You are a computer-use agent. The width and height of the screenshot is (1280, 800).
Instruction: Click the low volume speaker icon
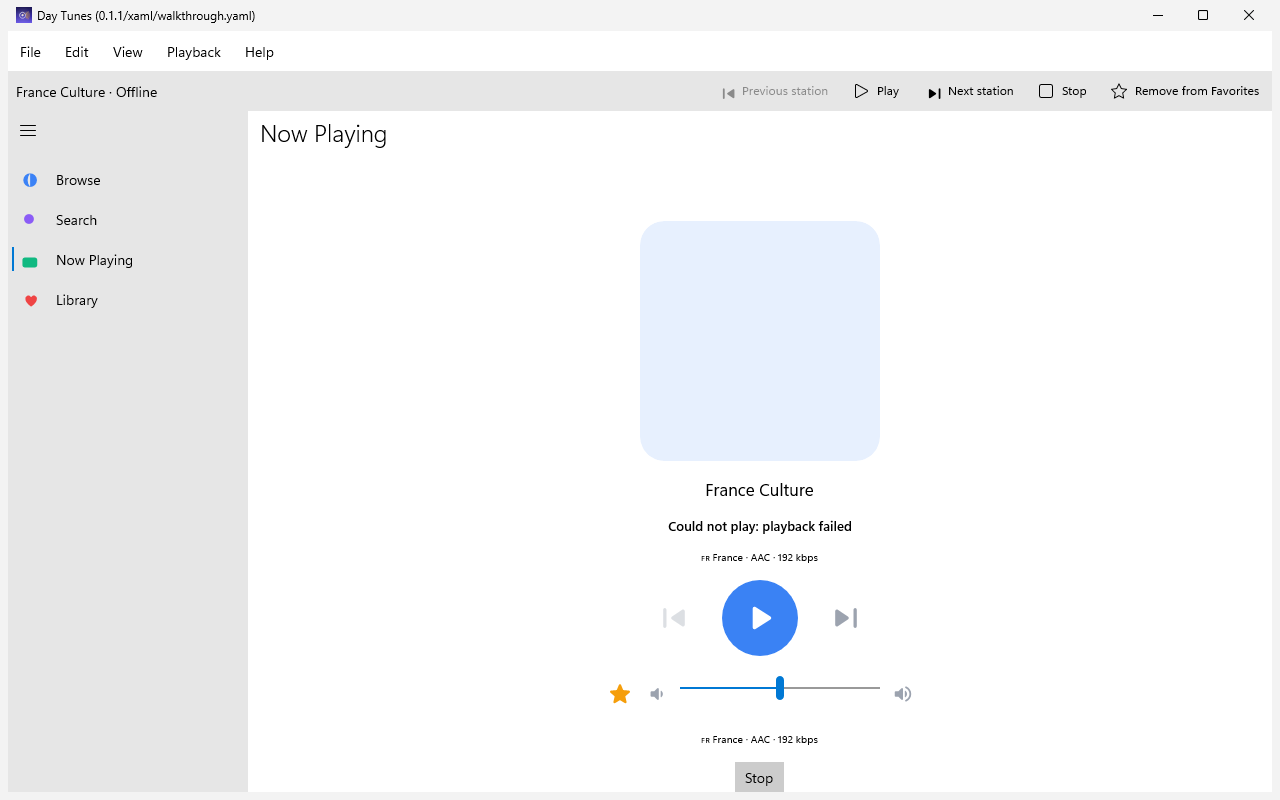(656, 694)
